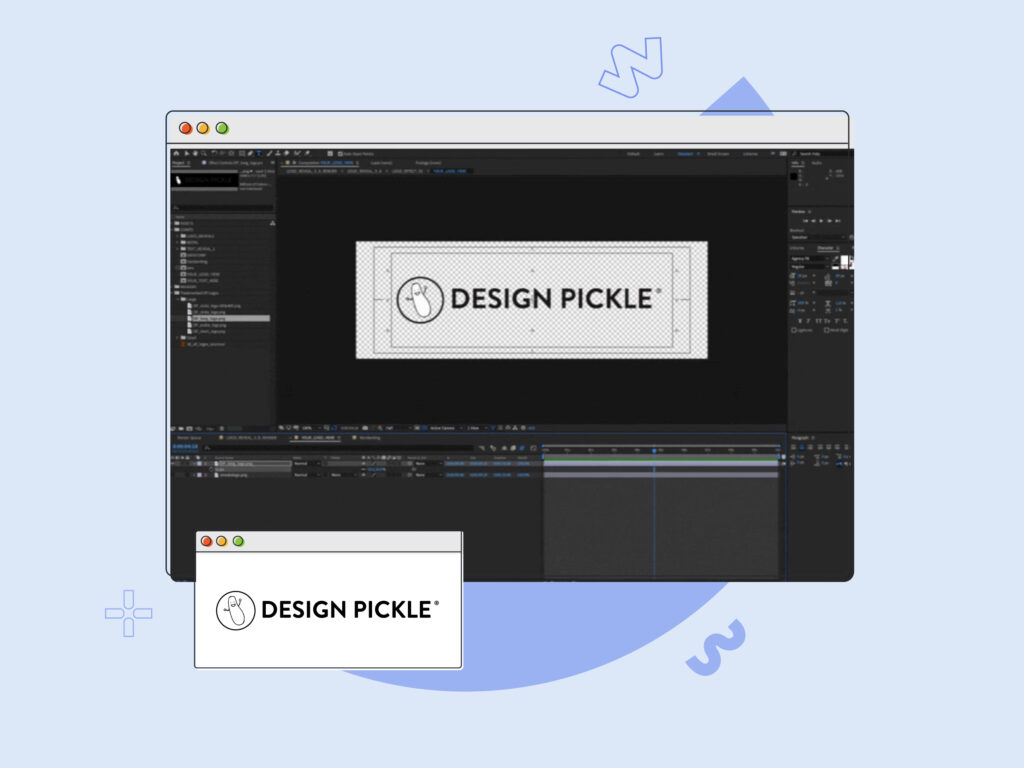Viewport: 1024px width, 768px height.
Task: Select the Puppet Pin tool
Action: coord(307,153)
